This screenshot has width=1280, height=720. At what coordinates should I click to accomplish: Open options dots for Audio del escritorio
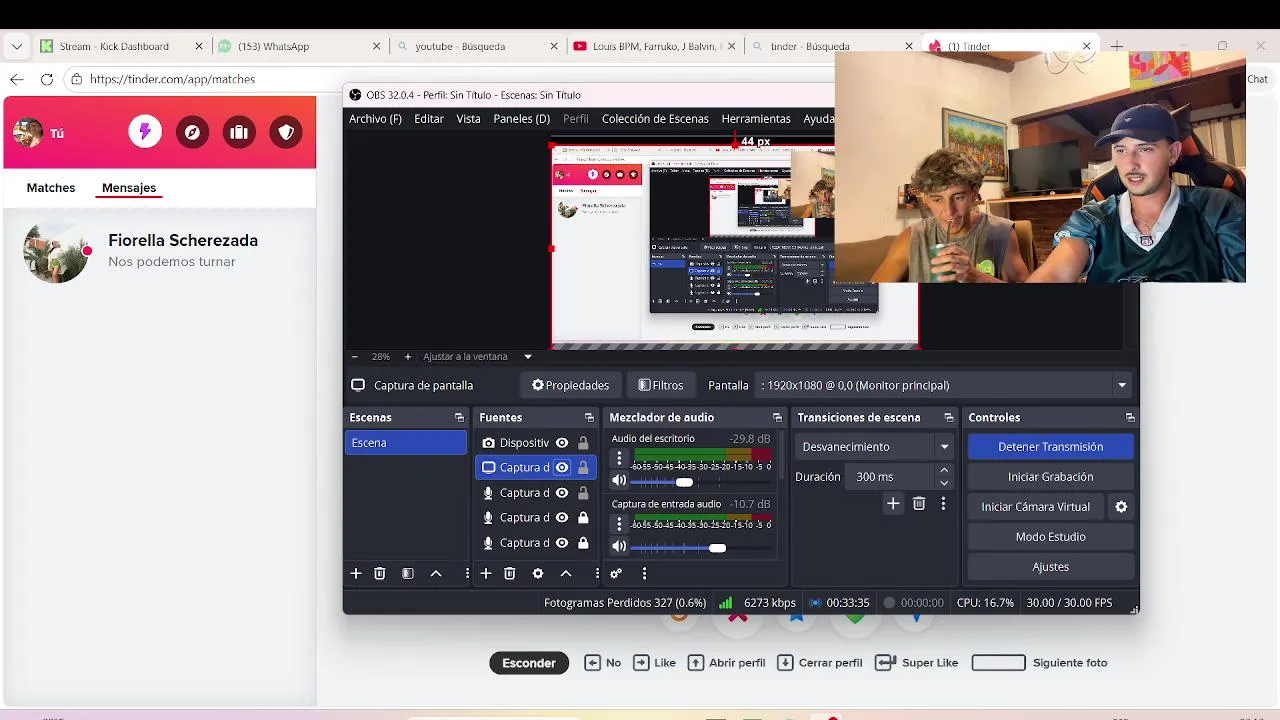point(619,459)
